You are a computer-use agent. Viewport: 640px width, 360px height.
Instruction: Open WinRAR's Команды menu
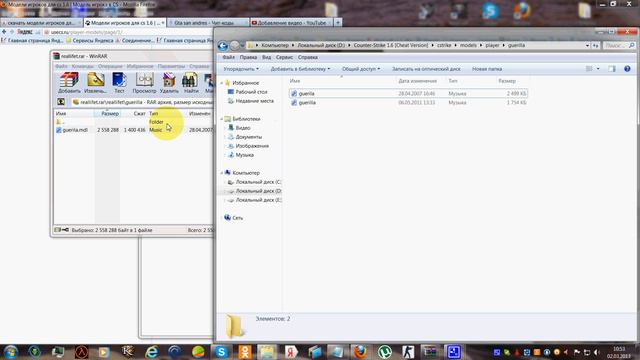click(x=82, y=66)
